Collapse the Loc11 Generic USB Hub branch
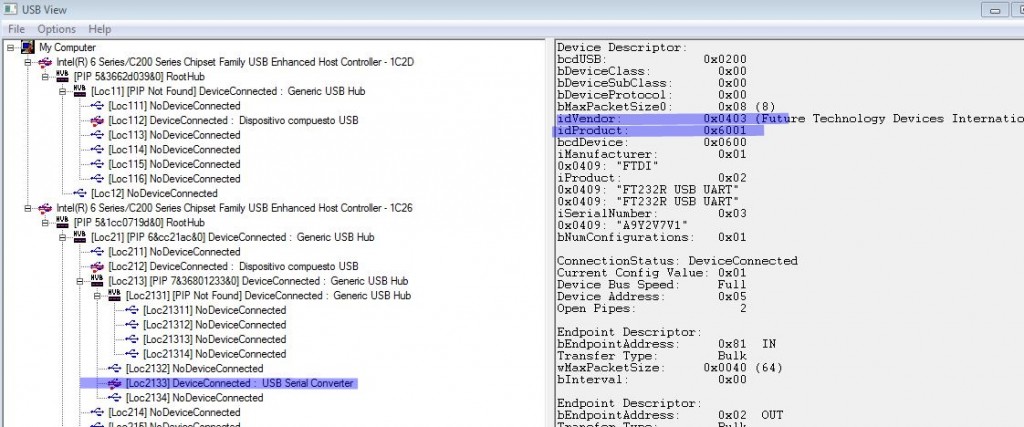This screenshot has height=427, width=1024. pyautogui.click(x=63, y=91)
